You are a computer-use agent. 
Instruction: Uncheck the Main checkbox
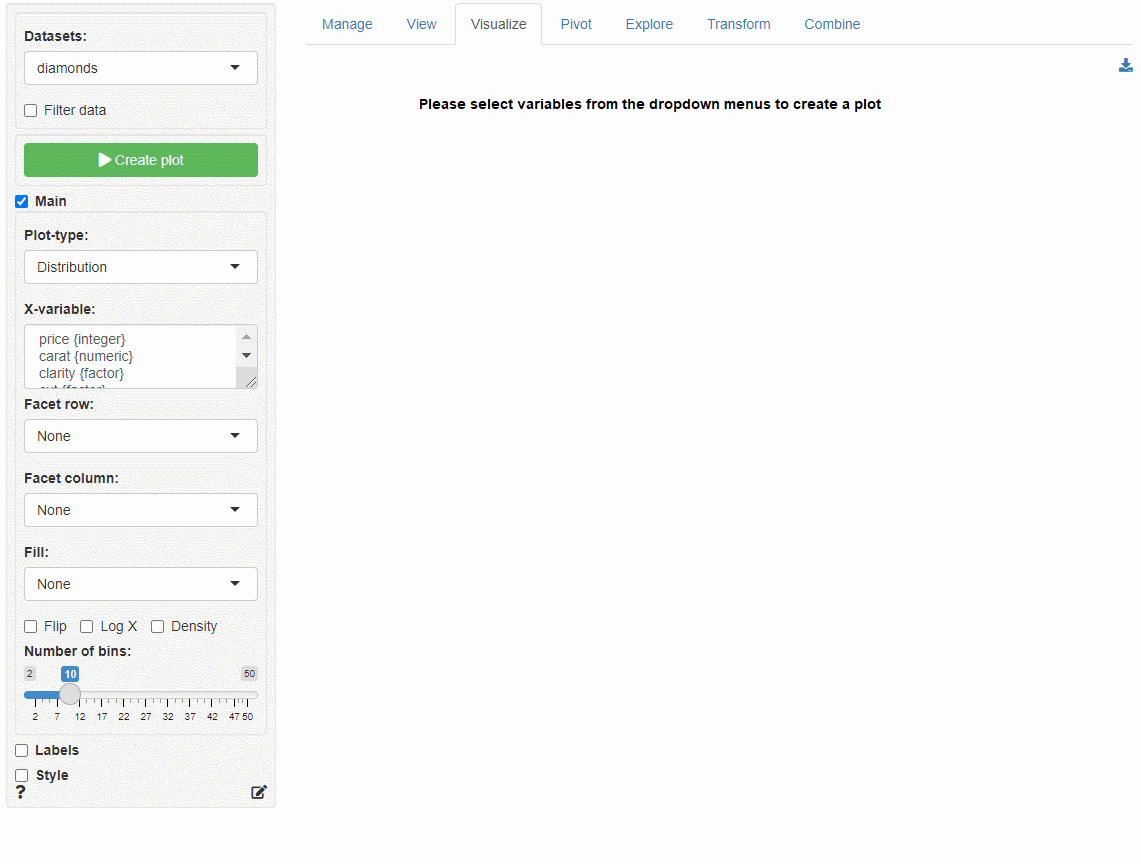coord(22,202)
